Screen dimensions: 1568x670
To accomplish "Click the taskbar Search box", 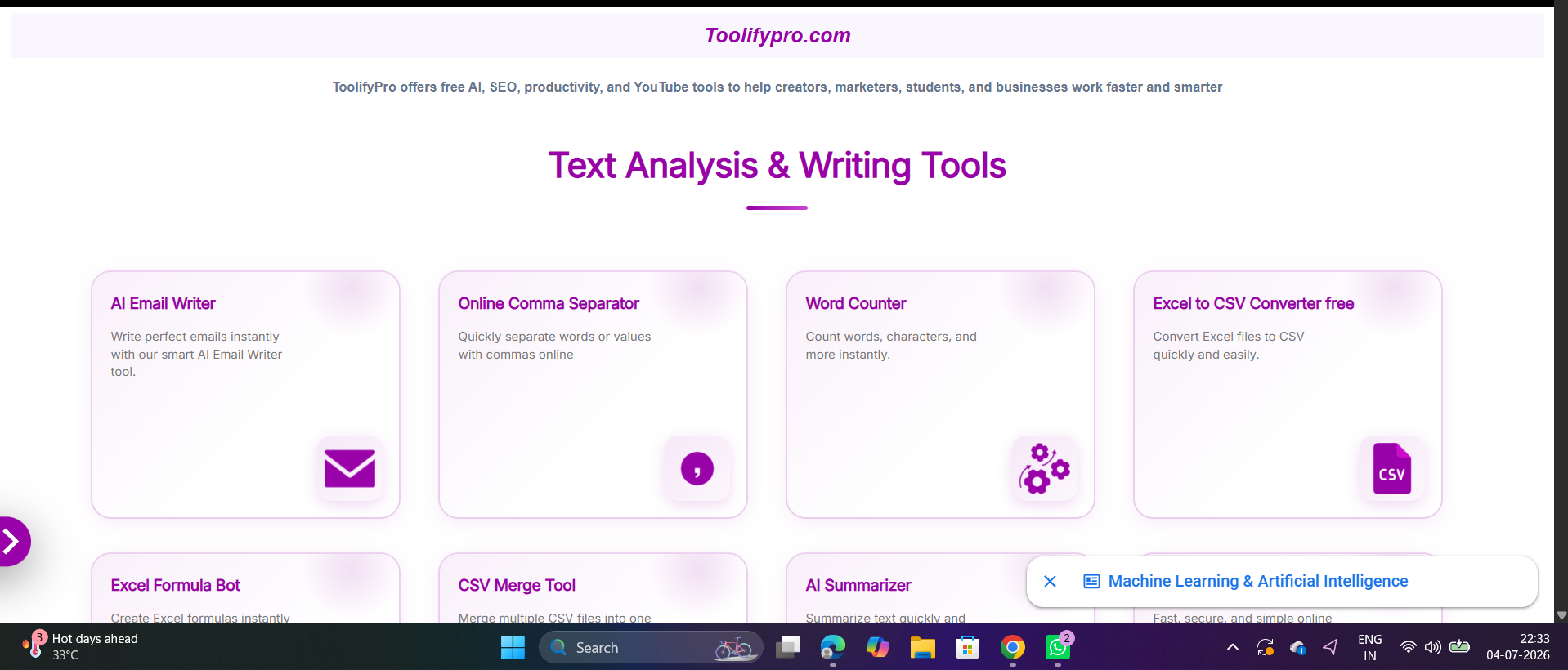I will 651,648.
